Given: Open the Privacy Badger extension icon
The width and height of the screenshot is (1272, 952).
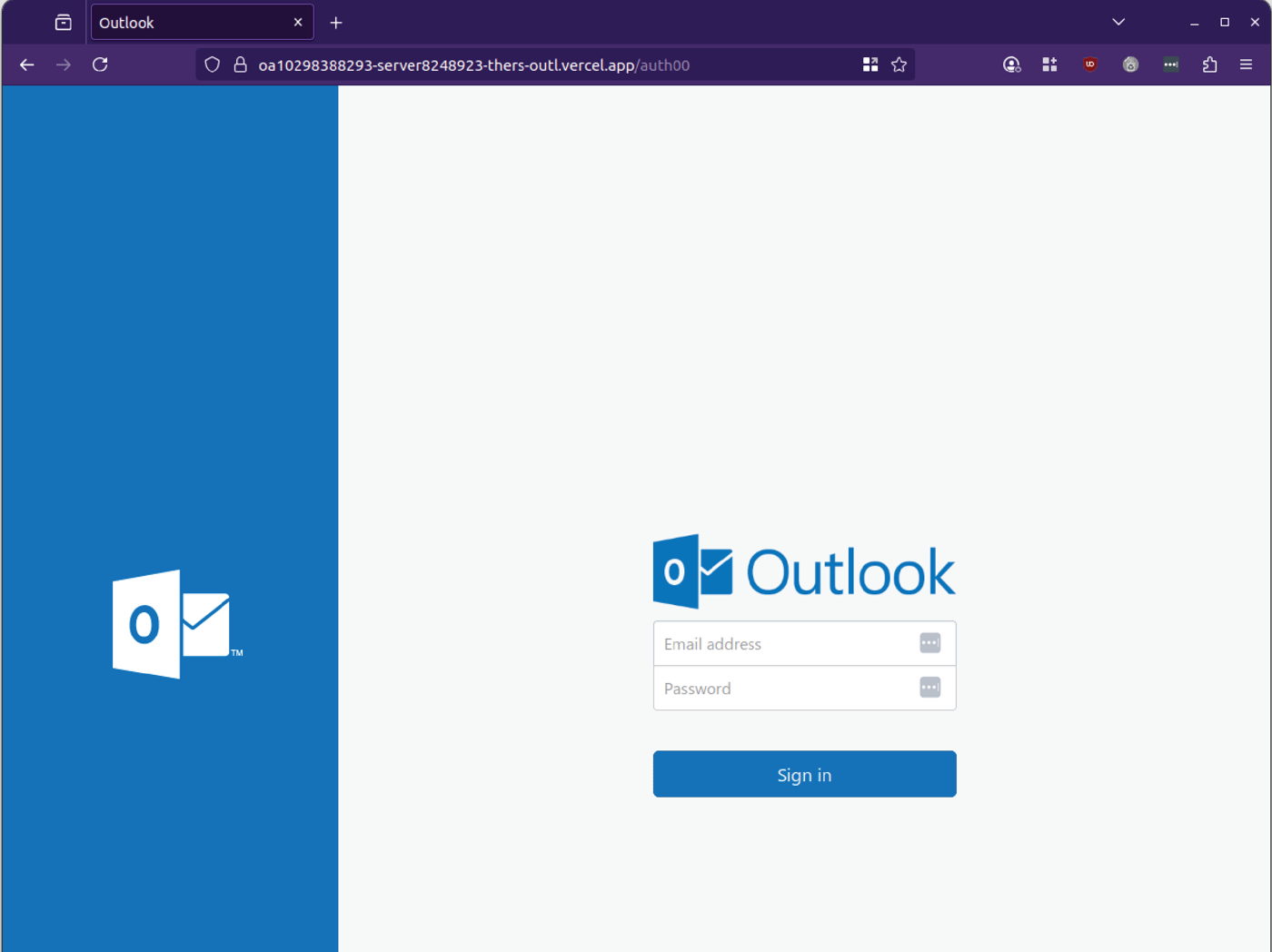Looking at the screenshot, I should pyautogui.click(x=1129, y=64).
